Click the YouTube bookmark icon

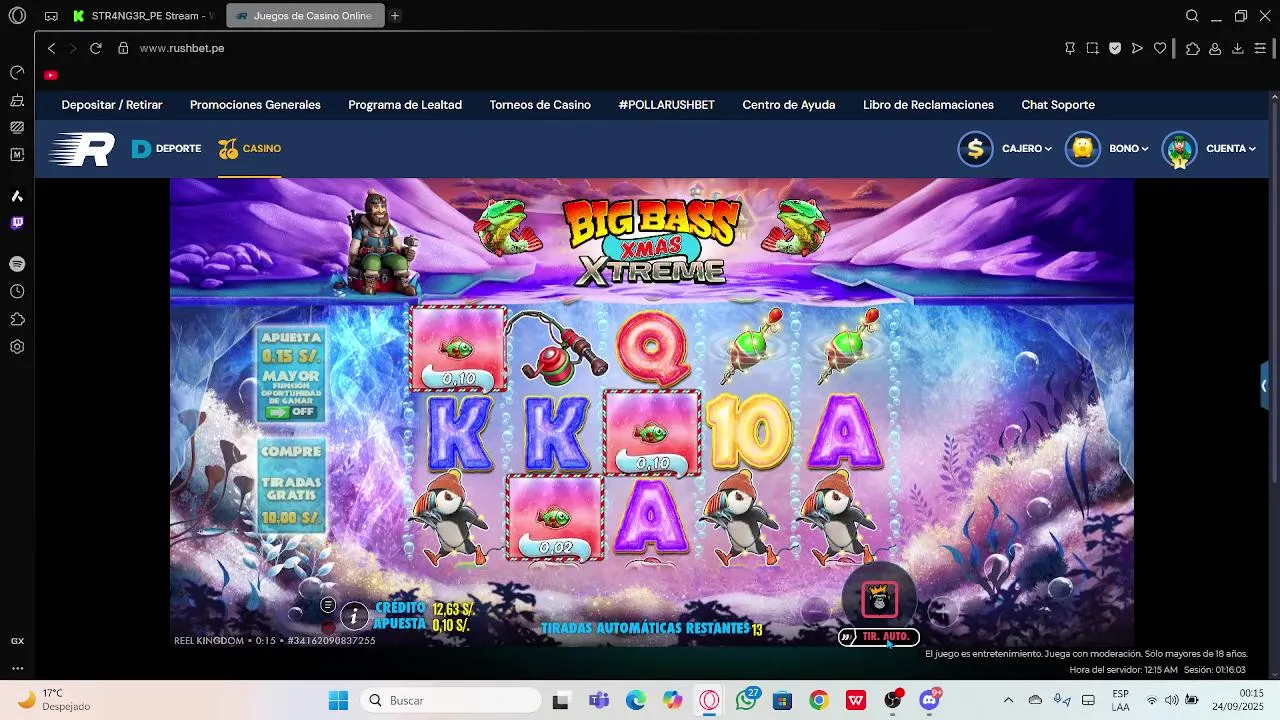[51, 75]
